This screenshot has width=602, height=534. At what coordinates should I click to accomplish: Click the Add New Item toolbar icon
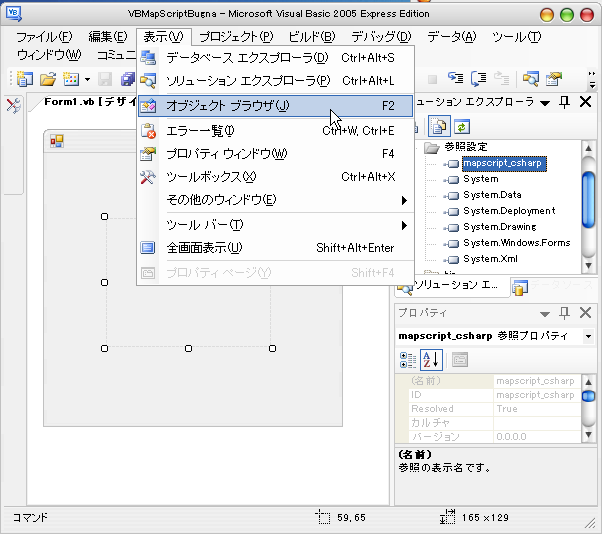(71, 79)
